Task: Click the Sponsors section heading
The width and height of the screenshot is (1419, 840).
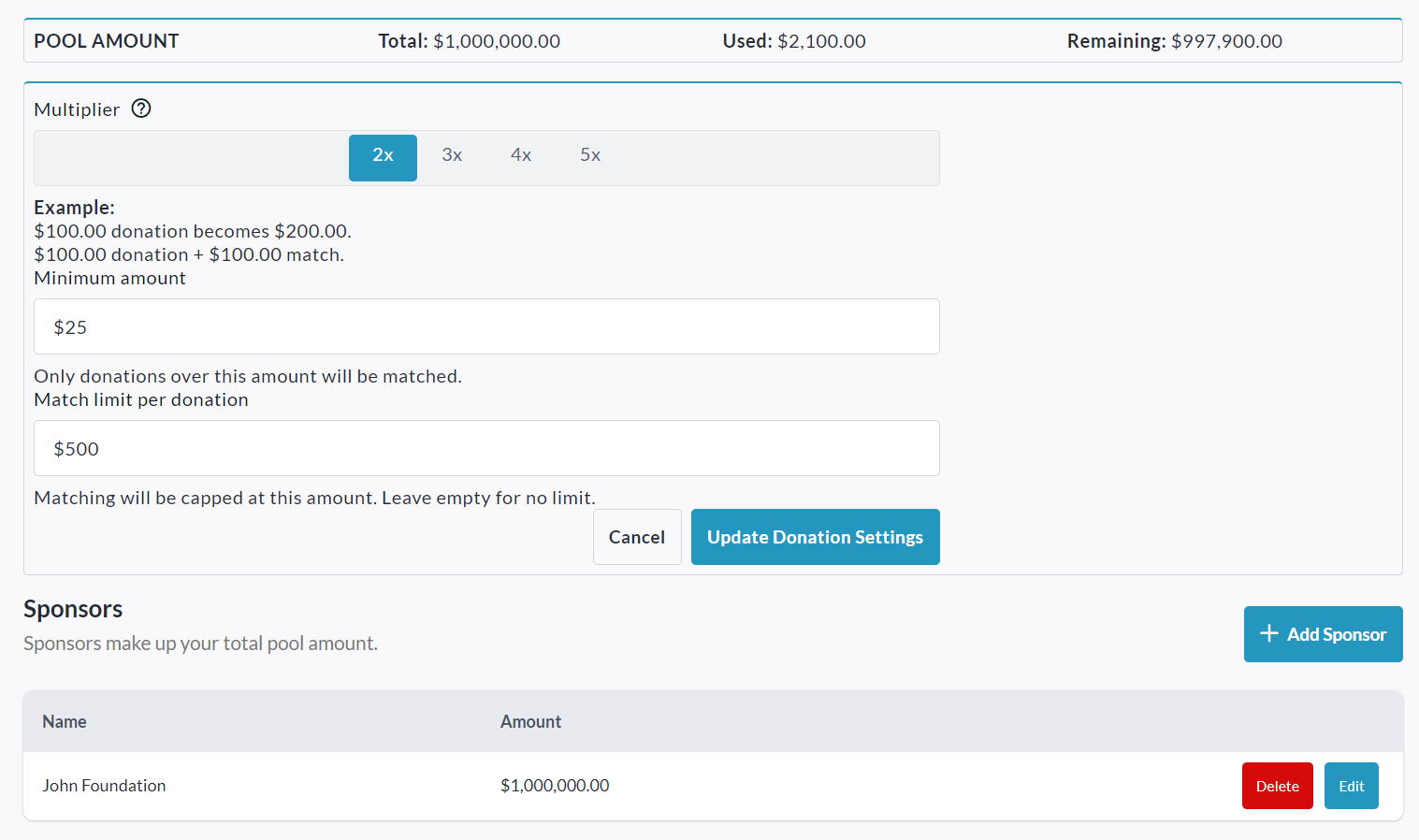Action: pos(73,609)
